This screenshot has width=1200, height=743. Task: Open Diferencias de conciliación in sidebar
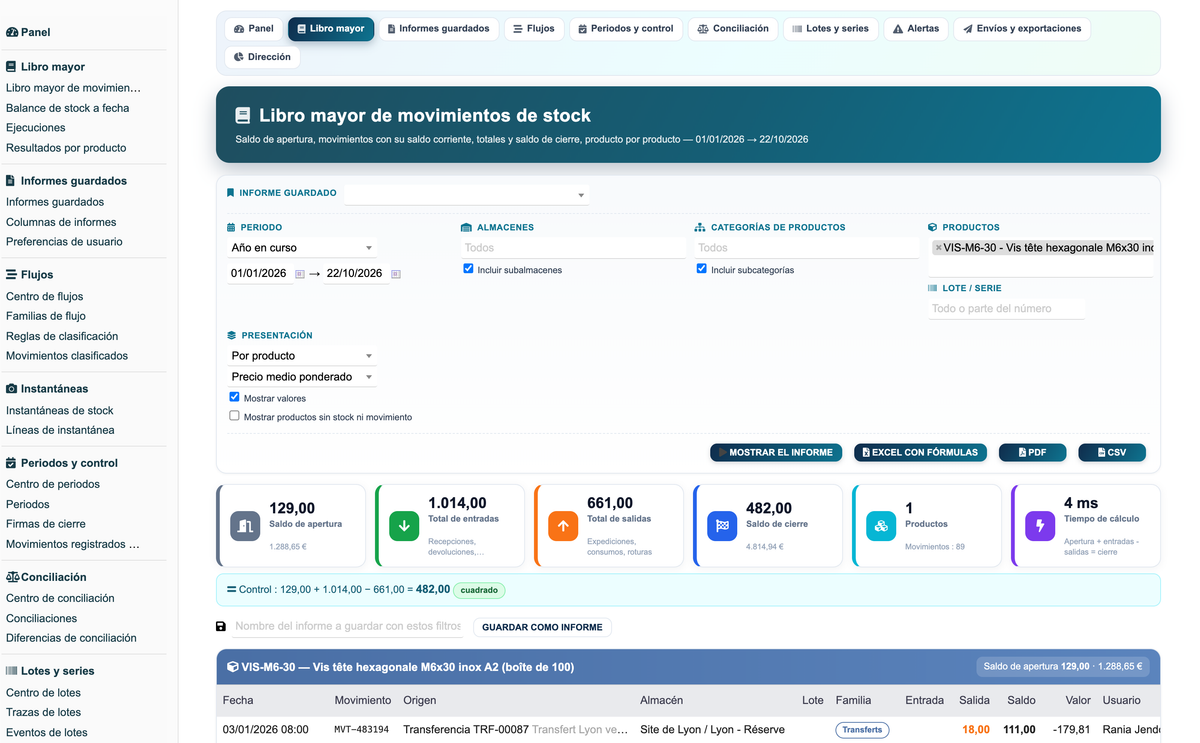[71, 638]
